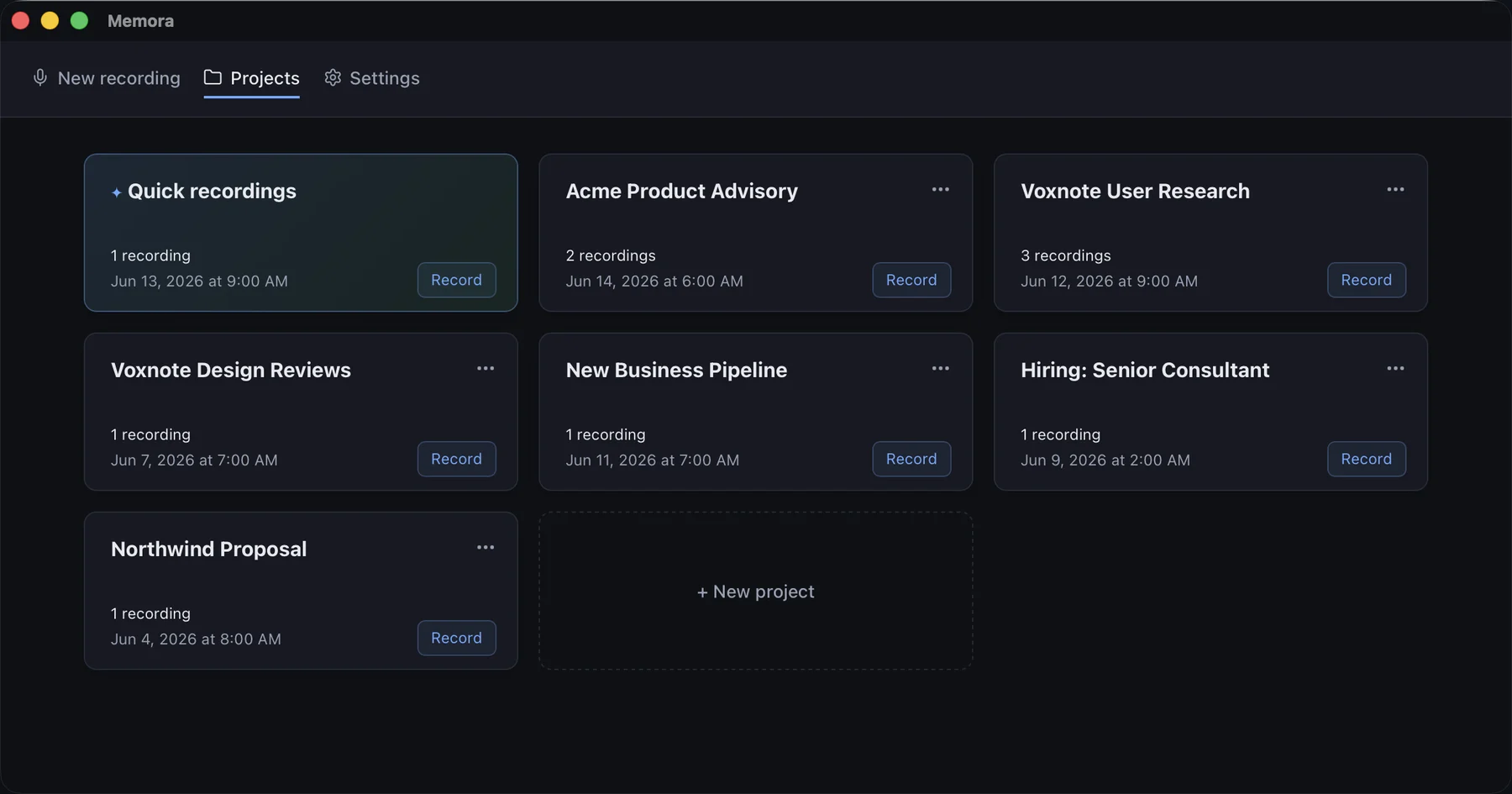Click the date Jun 12, 2026 at 9:00 AM
1512x794 pixels.
pyautogui.click(x=1110, y=281)
